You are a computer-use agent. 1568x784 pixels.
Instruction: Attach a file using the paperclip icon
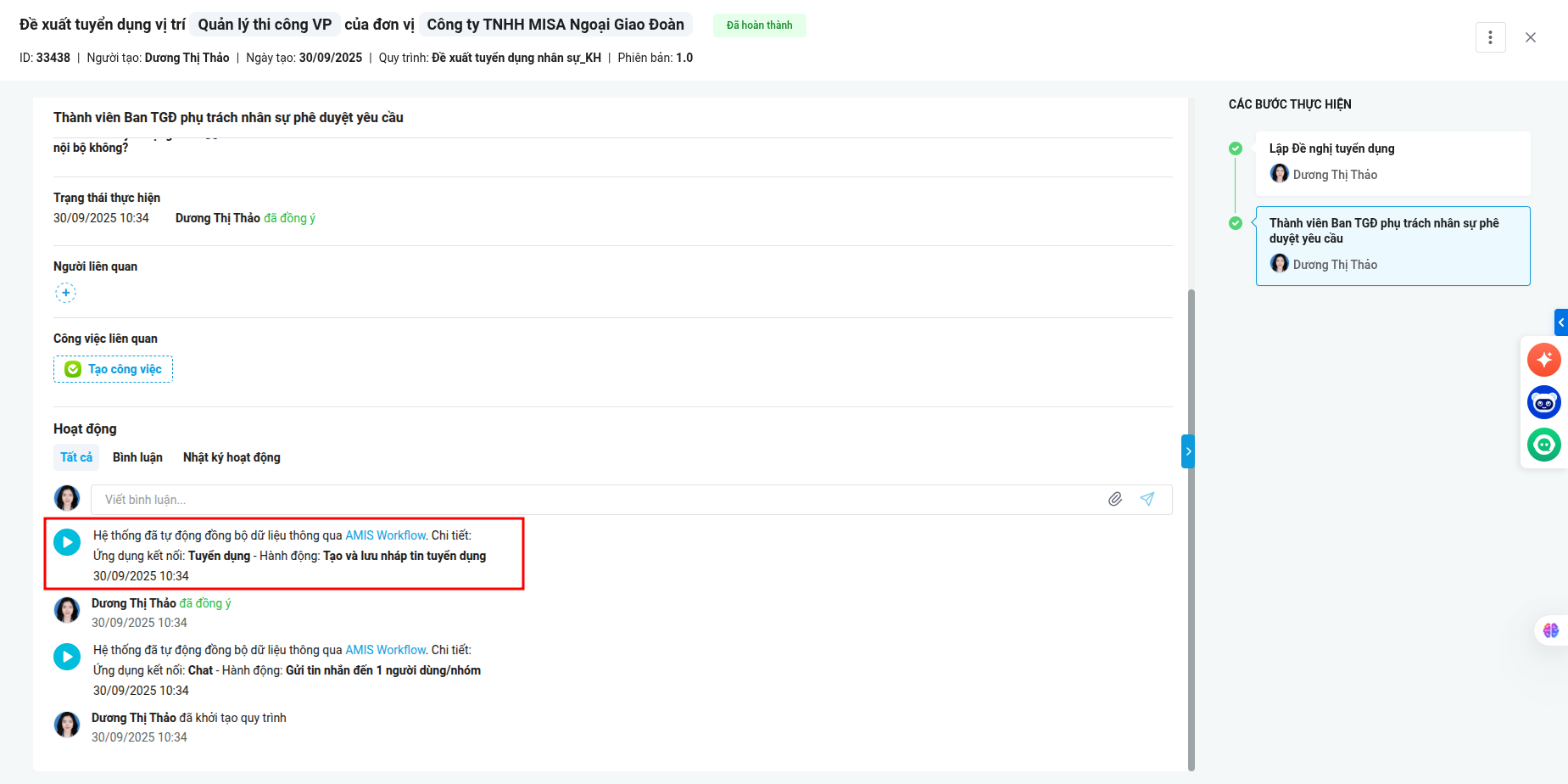tap(1115, 499)
